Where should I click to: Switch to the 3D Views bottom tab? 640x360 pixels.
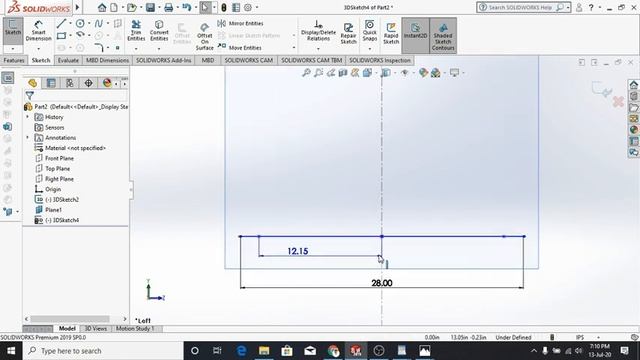coord(96,329)
